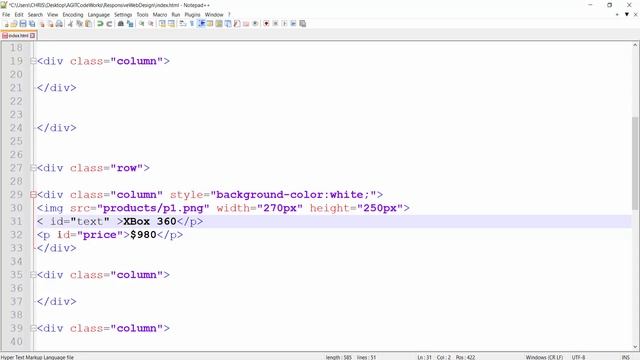Viewport: 640px width, 360px height.
Task: Open Replace toolbar icon
Action: (x=130, y=24)
